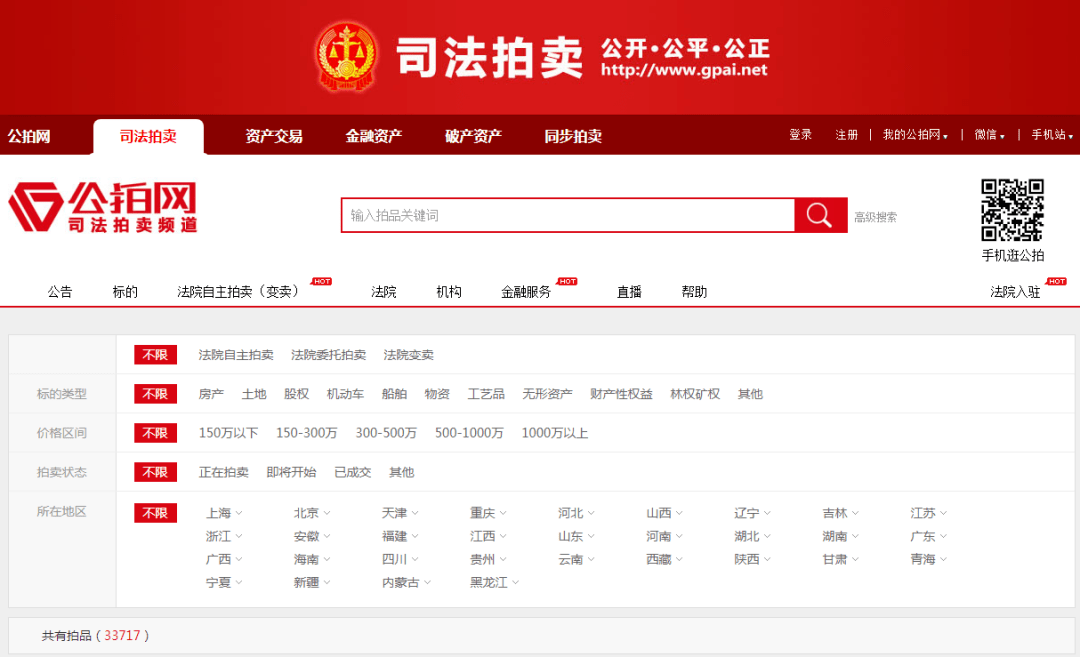
Task: Expand the 手机站 dropdown
Action: [1052, 135]
